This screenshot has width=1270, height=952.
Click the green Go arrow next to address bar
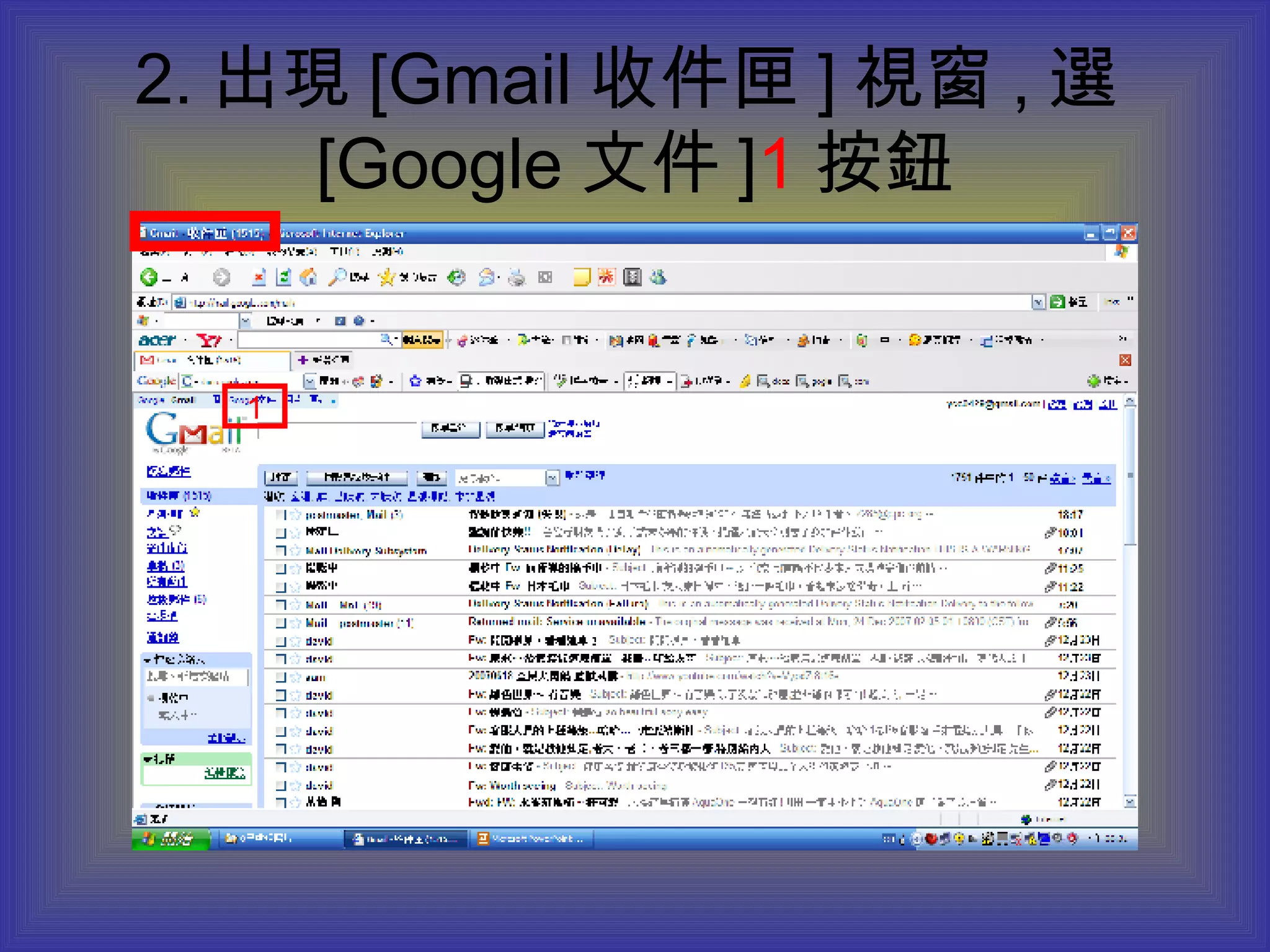[x=1057, y=302]
